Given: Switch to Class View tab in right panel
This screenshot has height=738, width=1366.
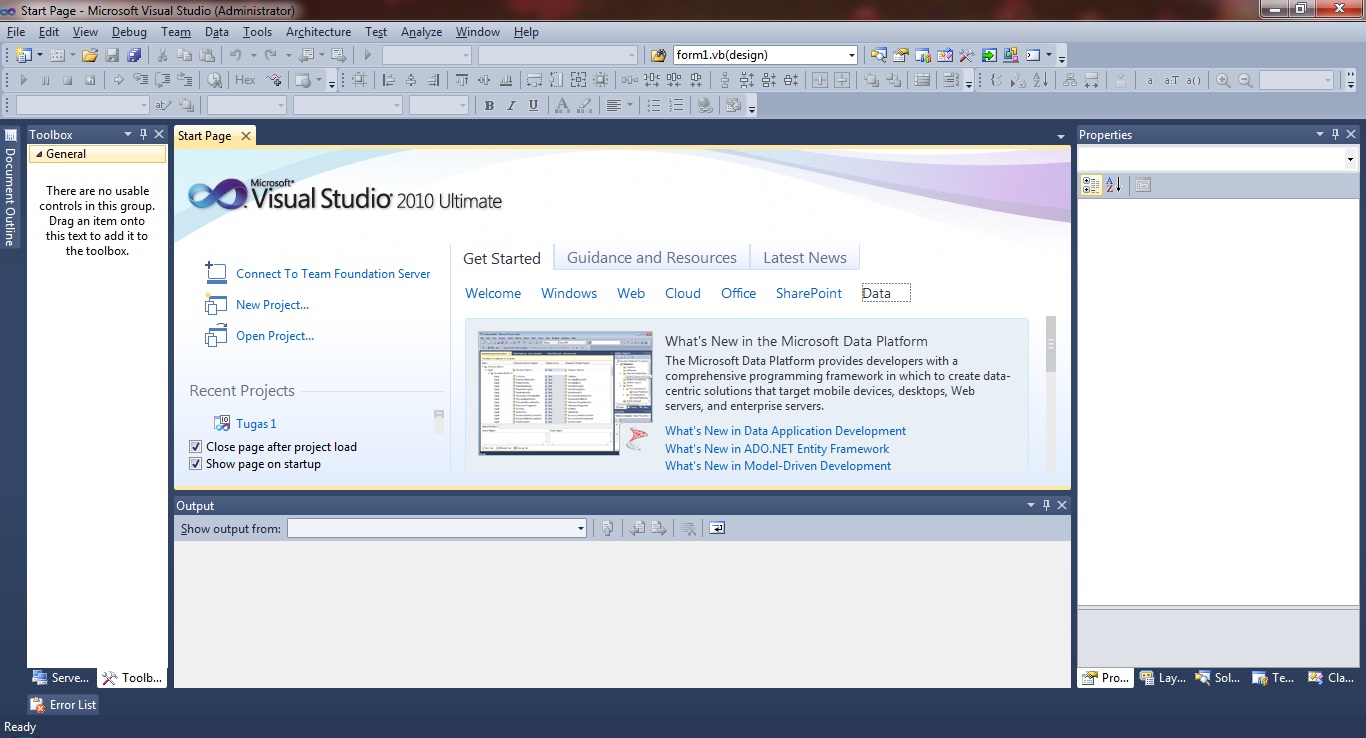Looking at the screenshot, I should (1330, 678).
